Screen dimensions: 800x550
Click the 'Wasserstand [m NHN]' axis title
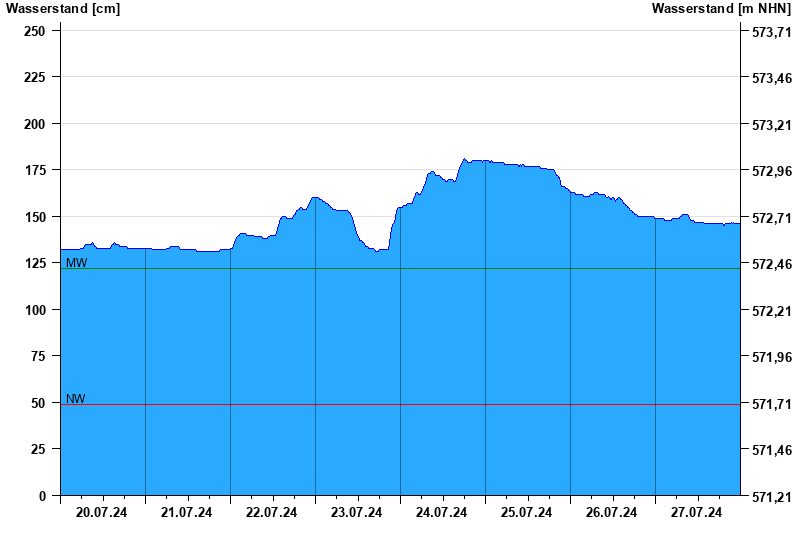[x=721, y=9]
